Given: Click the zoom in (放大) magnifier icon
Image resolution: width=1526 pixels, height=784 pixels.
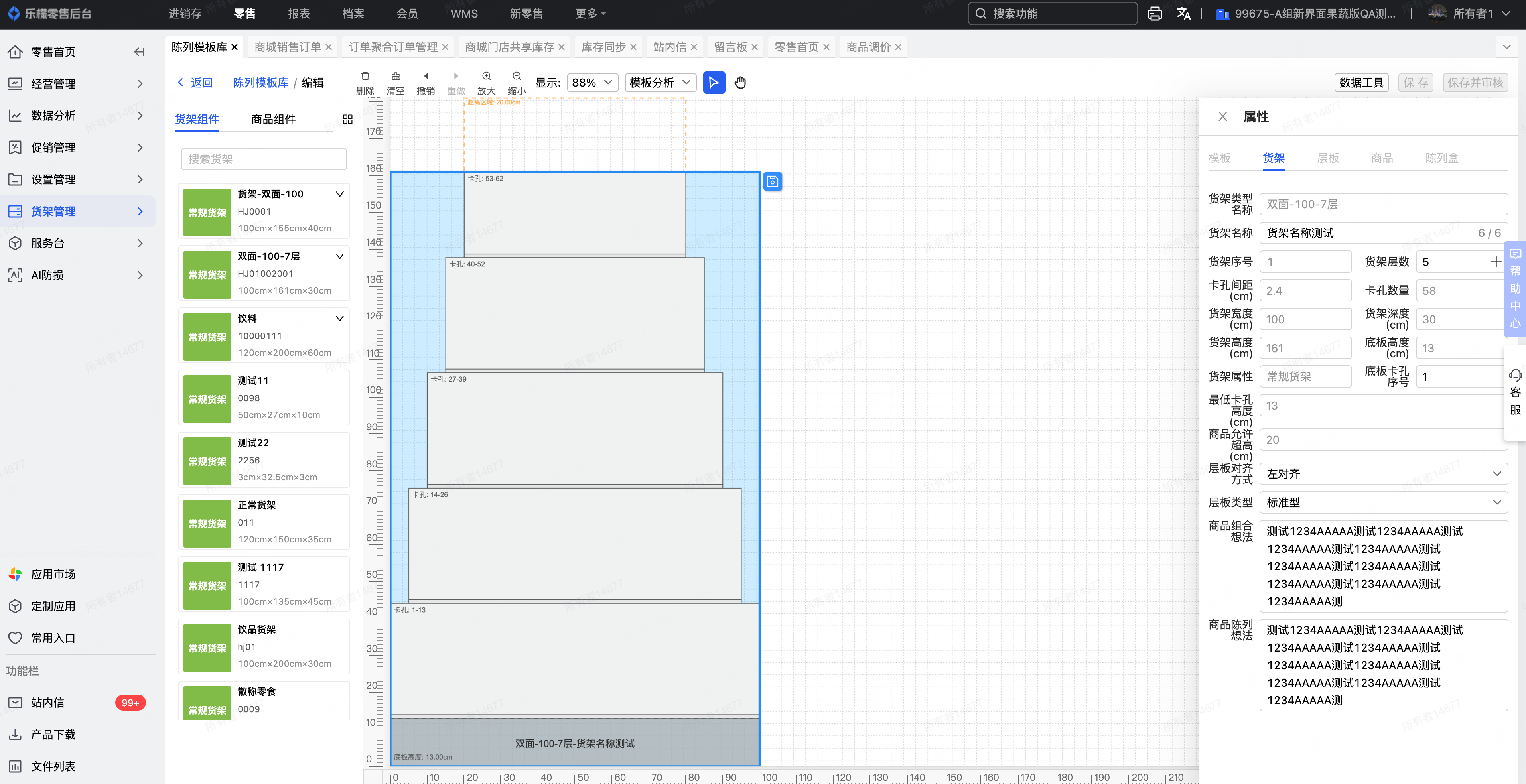Looking at the screenshot, I should [x=486, y=77].
